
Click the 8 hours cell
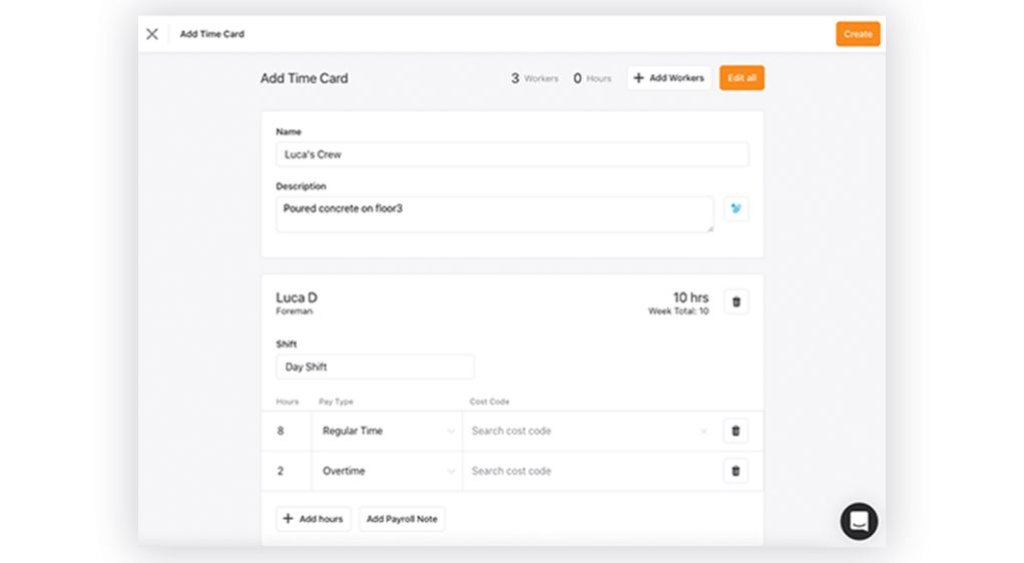pyautogui.click(x=290, y=431)
